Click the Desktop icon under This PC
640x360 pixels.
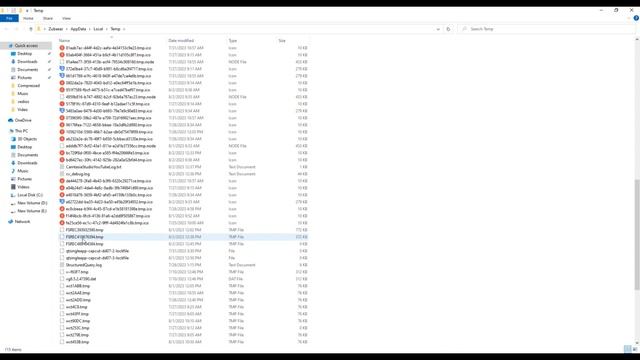(13, 147)
